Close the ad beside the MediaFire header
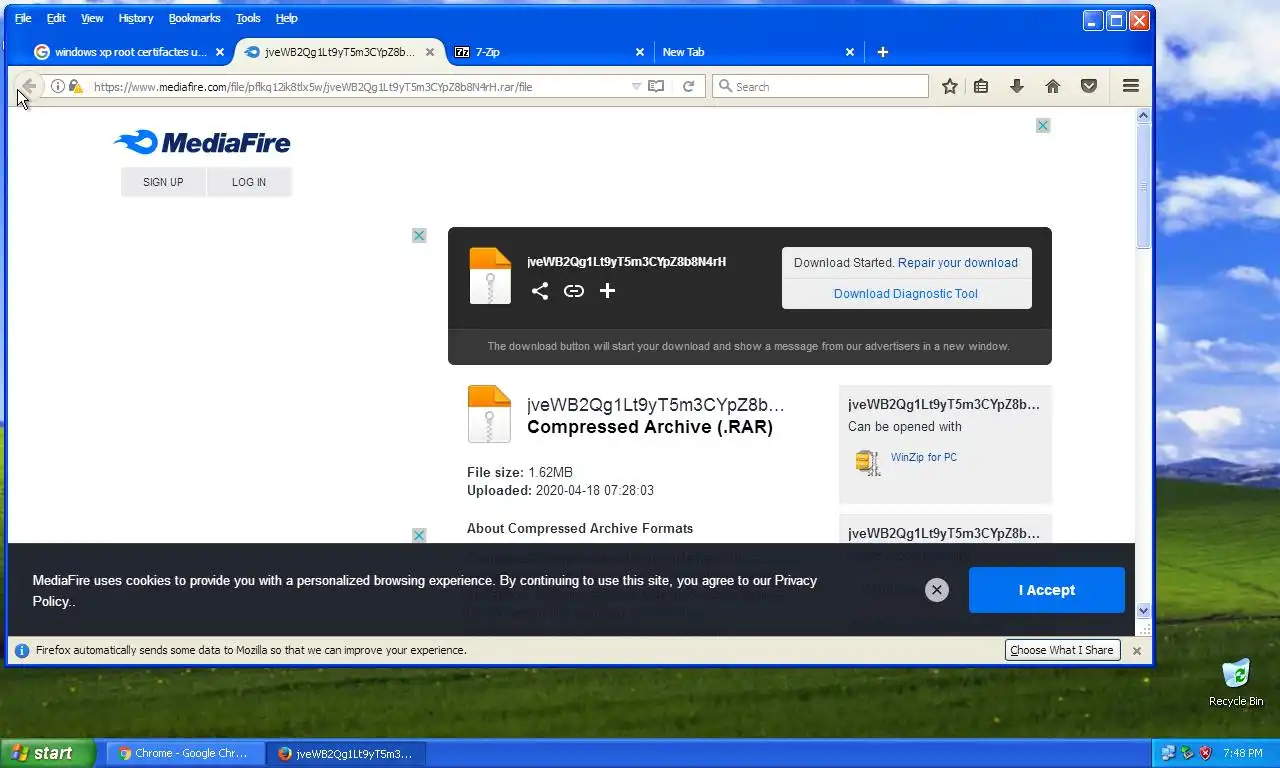Screen dimensions: 1280x768 [1043, 125]
